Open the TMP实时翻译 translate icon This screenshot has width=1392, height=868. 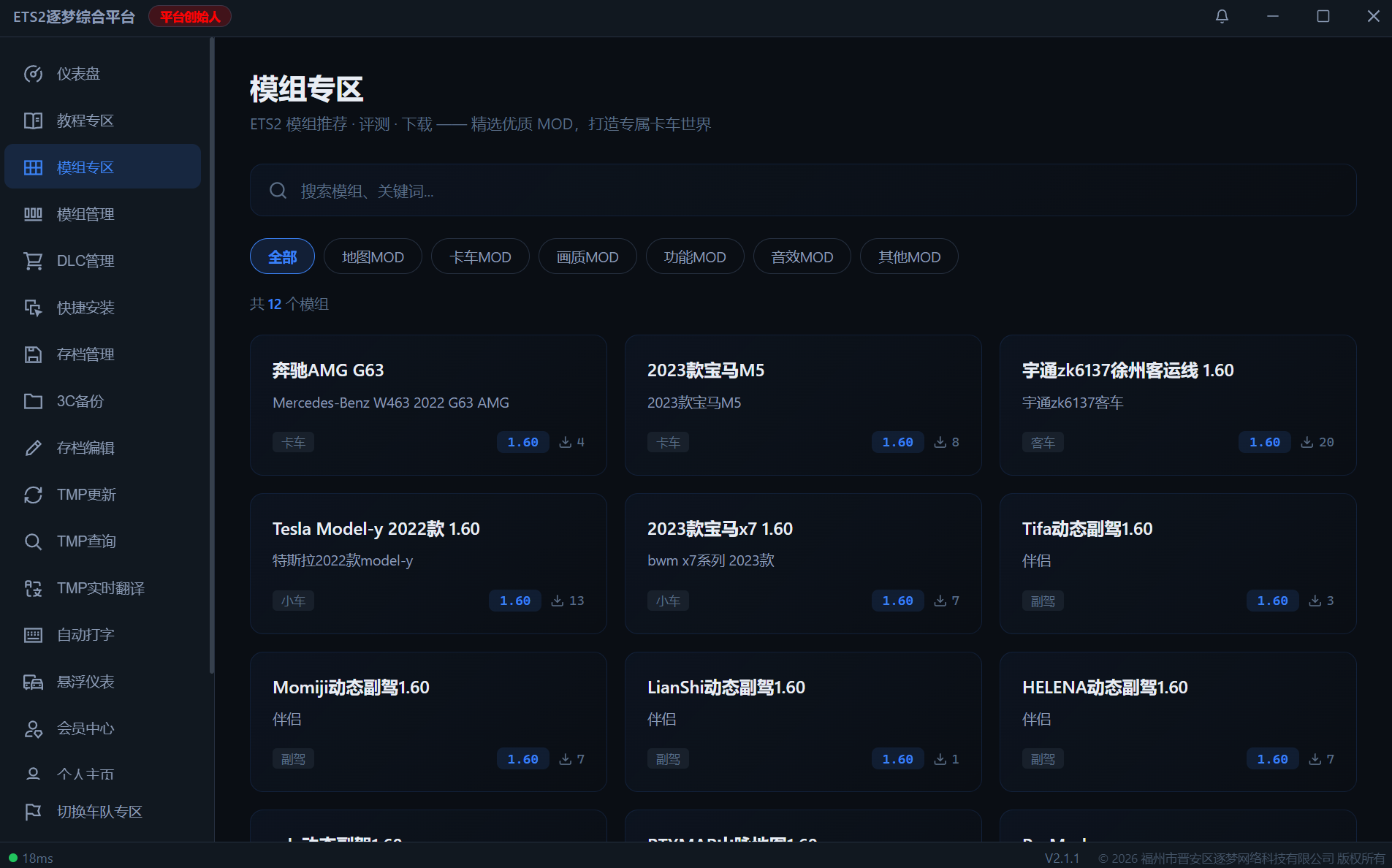(33, 588)
